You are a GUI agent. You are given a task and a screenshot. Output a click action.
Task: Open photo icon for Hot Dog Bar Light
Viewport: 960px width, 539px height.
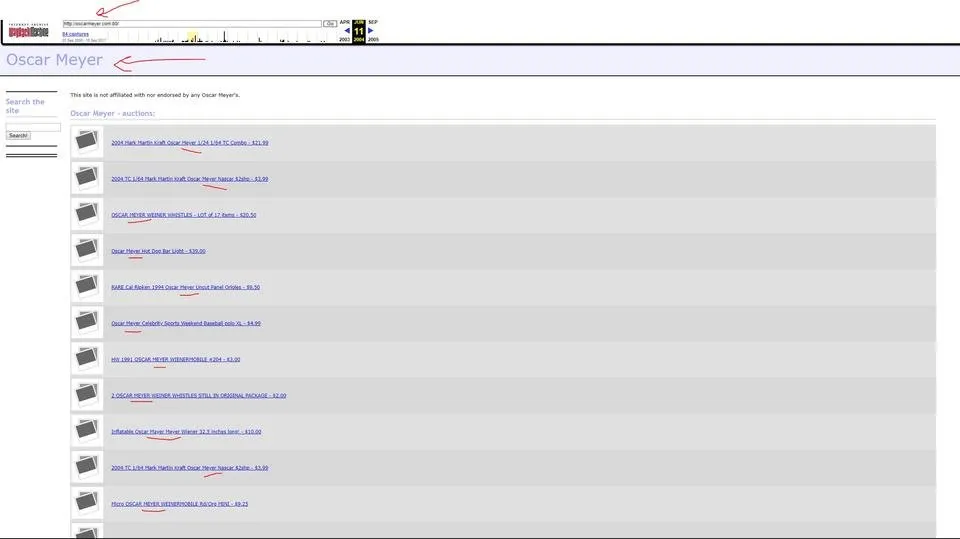(86, 250)
